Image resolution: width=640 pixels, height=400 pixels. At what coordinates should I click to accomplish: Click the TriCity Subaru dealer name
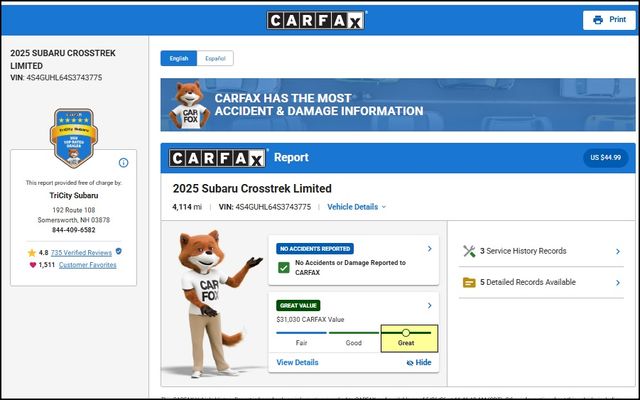pyautogui.click(x=74, y=196)
